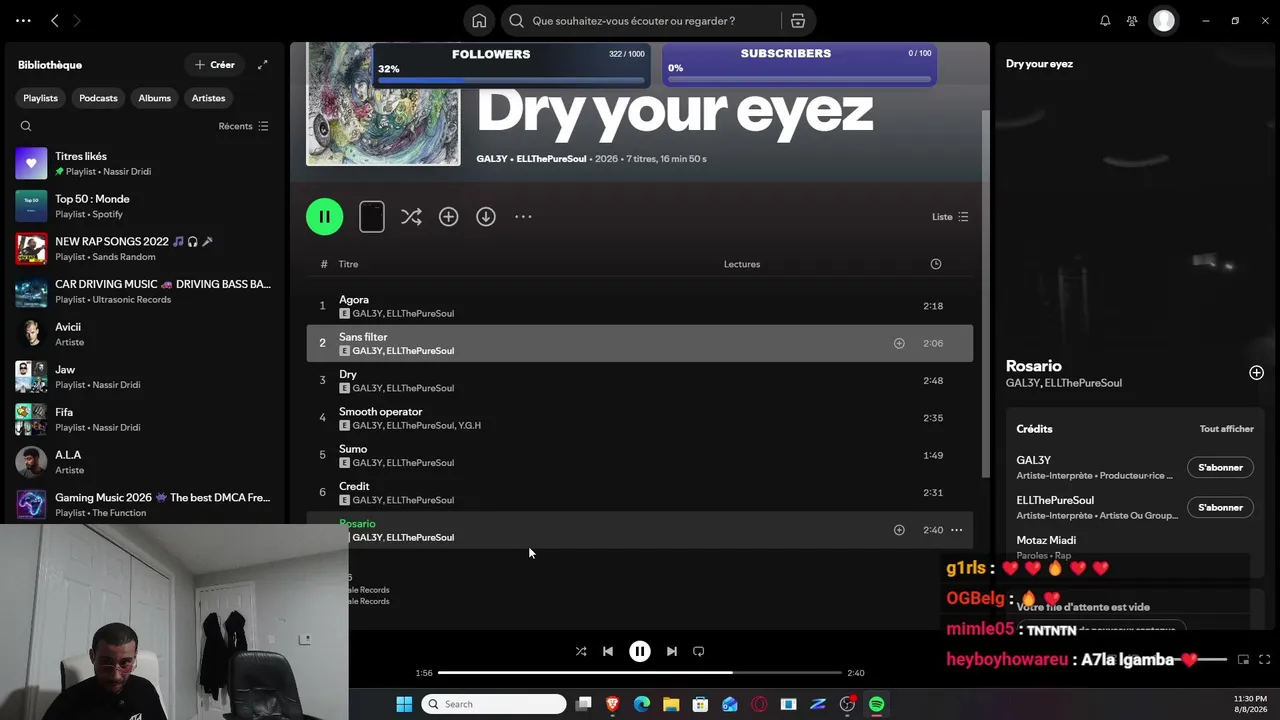Screen dimensions: 1280x720
Task: Select the Credit track row
Action: point(640,493)
